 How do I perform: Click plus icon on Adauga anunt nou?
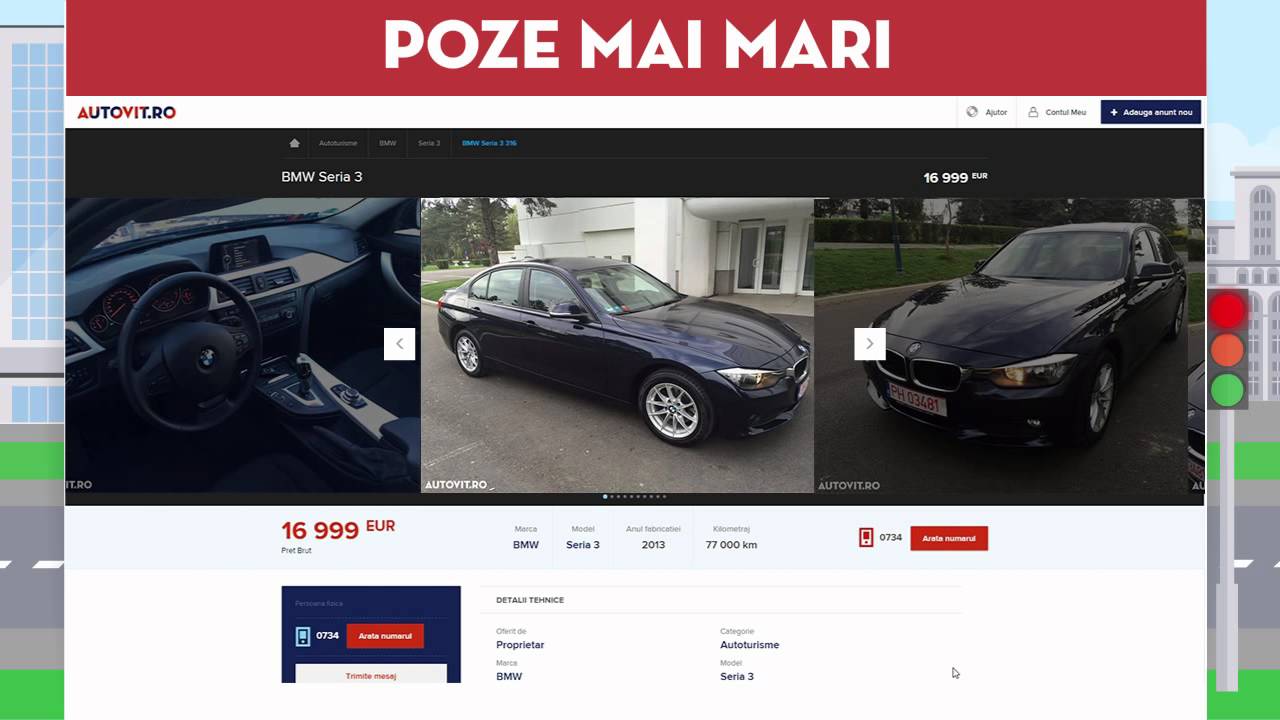1114,112
